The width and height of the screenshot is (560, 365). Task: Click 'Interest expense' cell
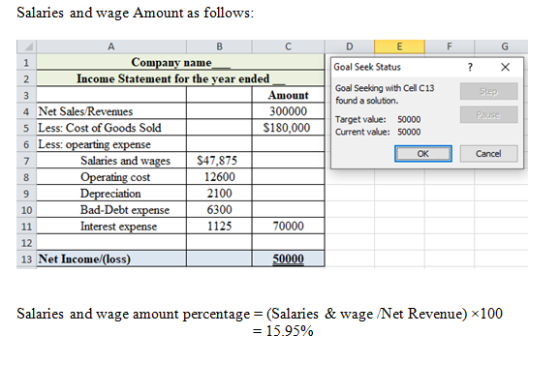[111, 226]
